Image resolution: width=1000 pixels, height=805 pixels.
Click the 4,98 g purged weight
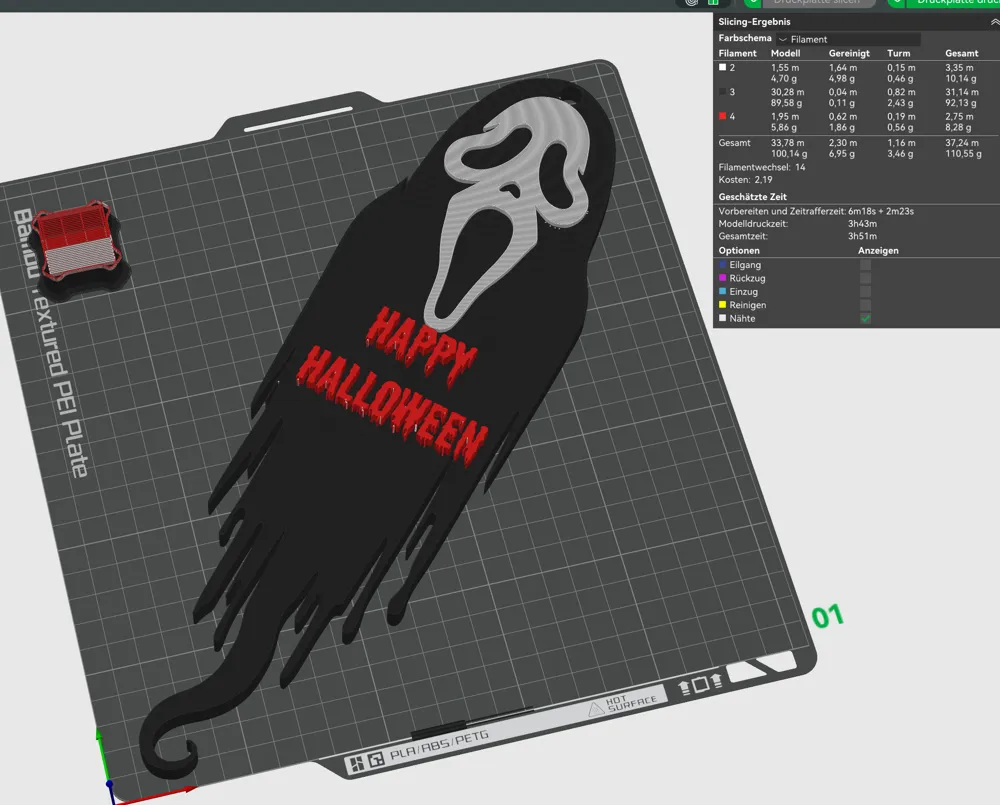click(842, 79)
